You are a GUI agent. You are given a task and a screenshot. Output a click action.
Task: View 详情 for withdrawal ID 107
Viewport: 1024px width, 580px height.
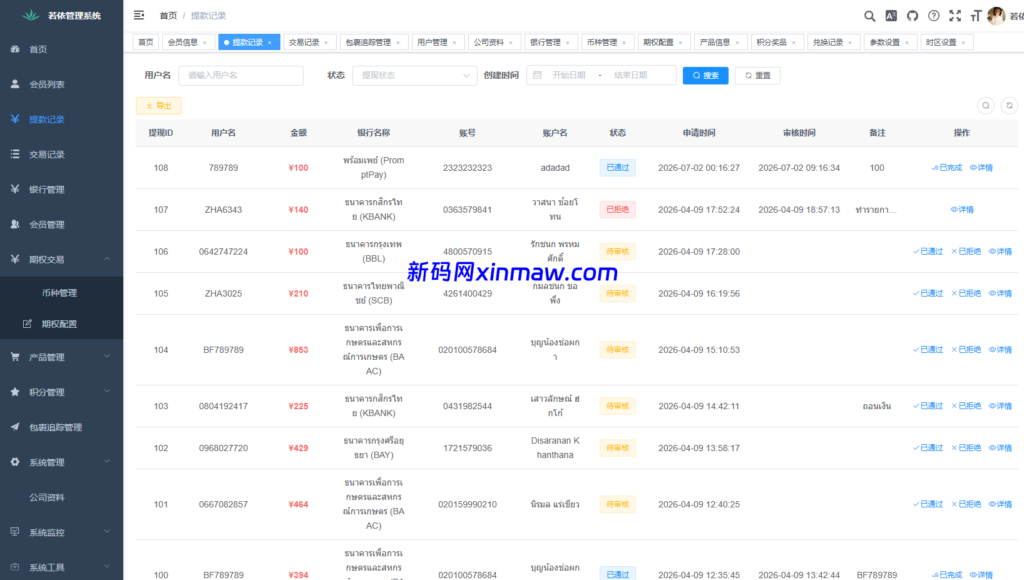coord(962,210)
